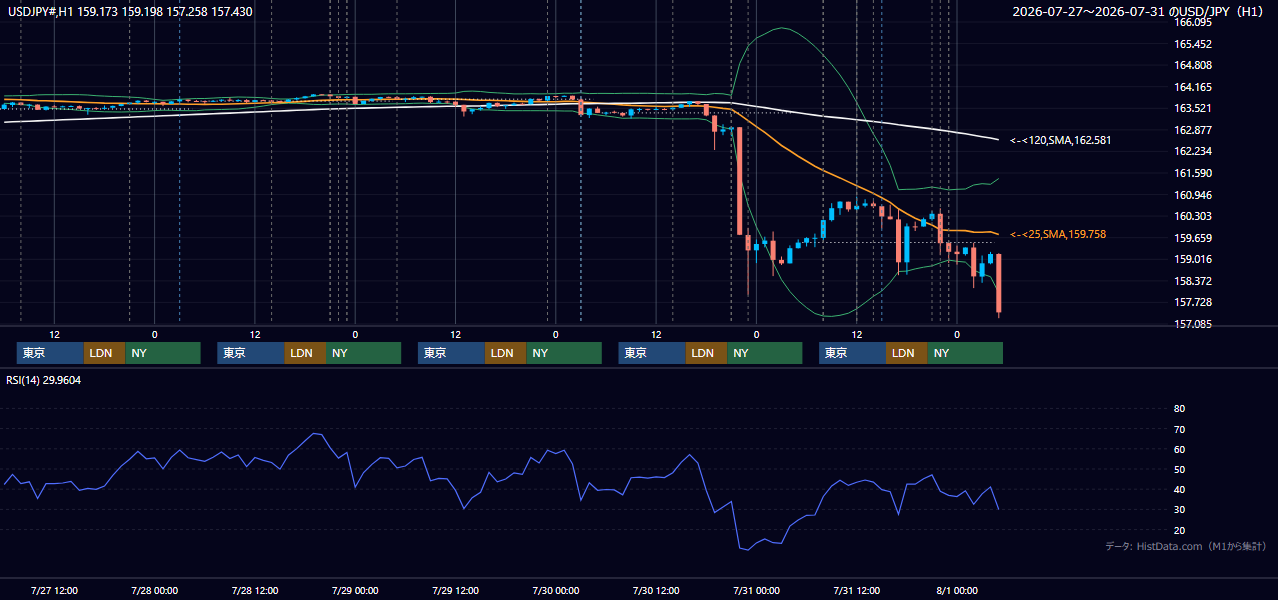1278x600 pixels.
Task: Click the 7/30 12:00 time axis label
Action: (x=657, y=590)
